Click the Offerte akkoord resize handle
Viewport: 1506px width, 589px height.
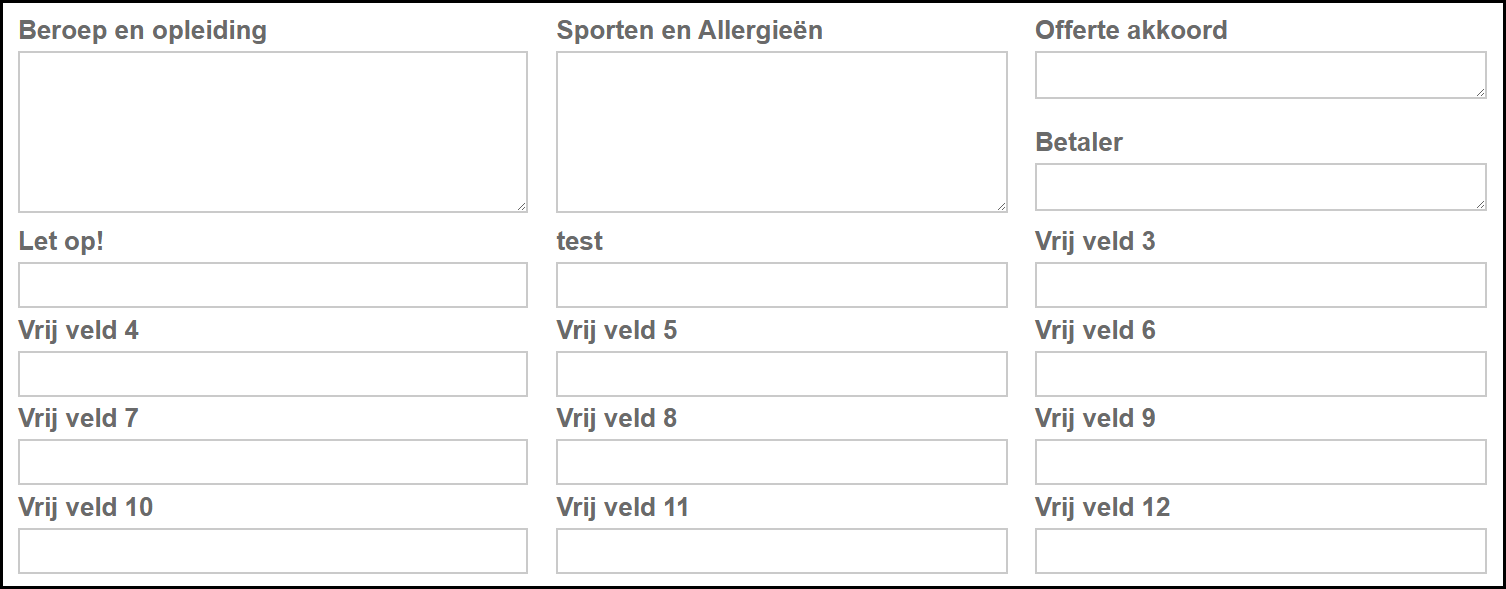click(1480, 92)
